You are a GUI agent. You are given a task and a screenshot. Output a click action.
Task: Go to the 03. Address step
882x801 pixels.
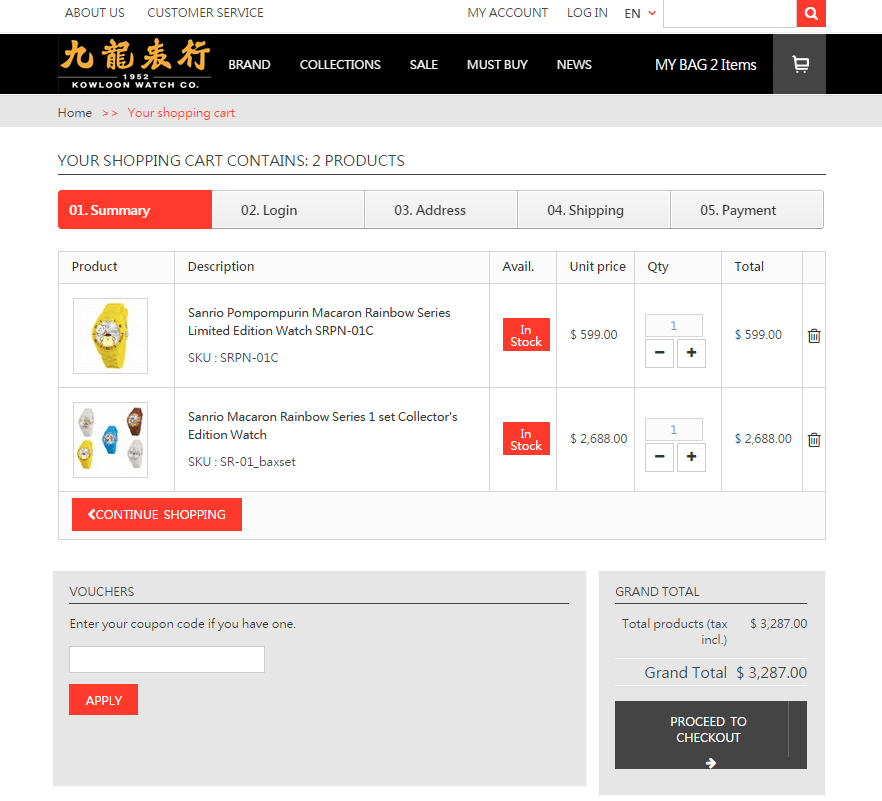pos(441,210)
